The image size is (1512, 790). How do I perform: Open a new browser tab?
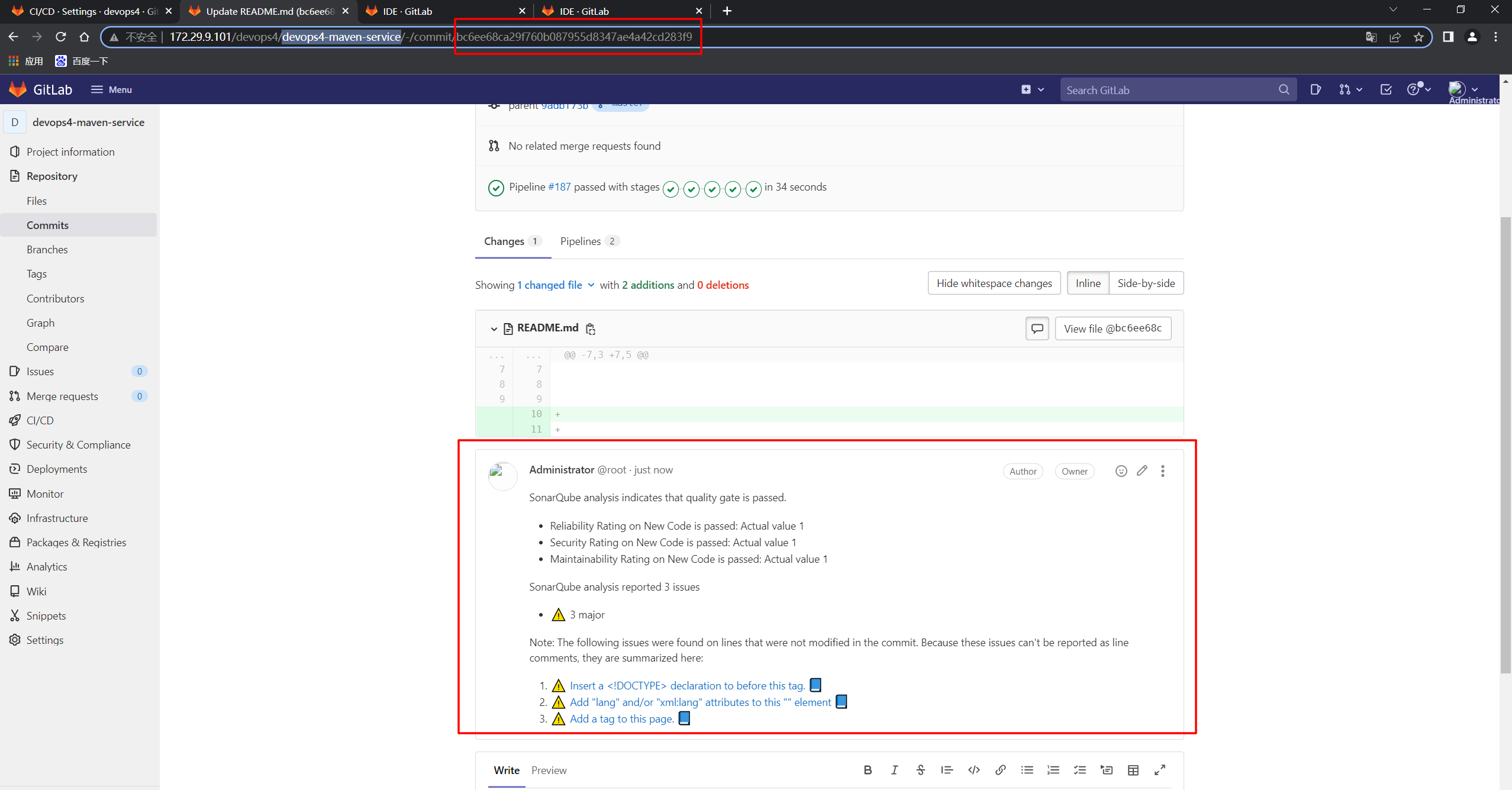(727, 11)
